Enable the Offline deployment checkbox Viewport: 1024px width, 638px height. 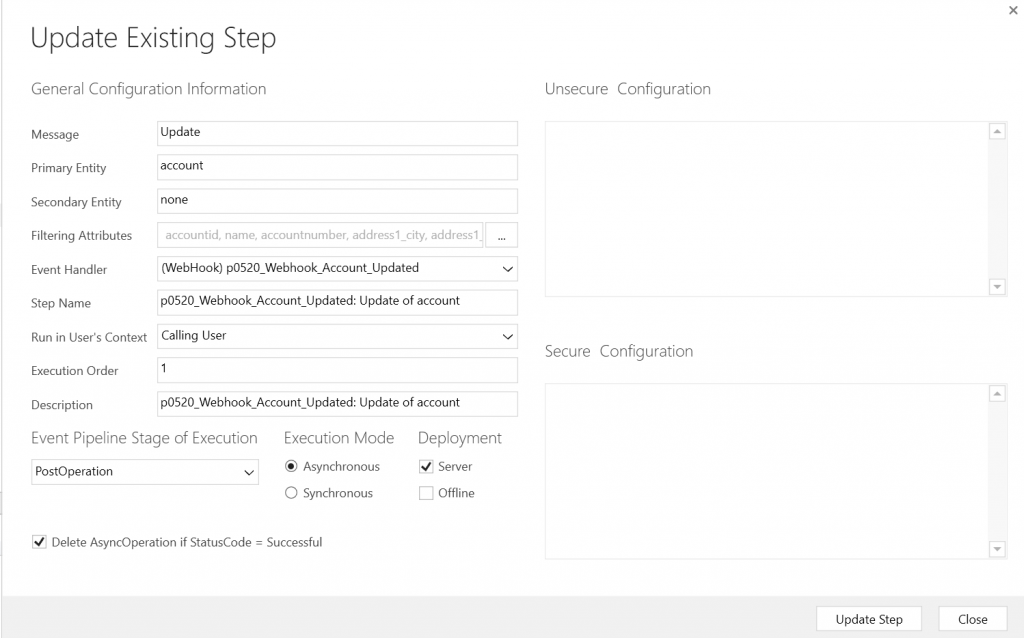click(426, 493)
